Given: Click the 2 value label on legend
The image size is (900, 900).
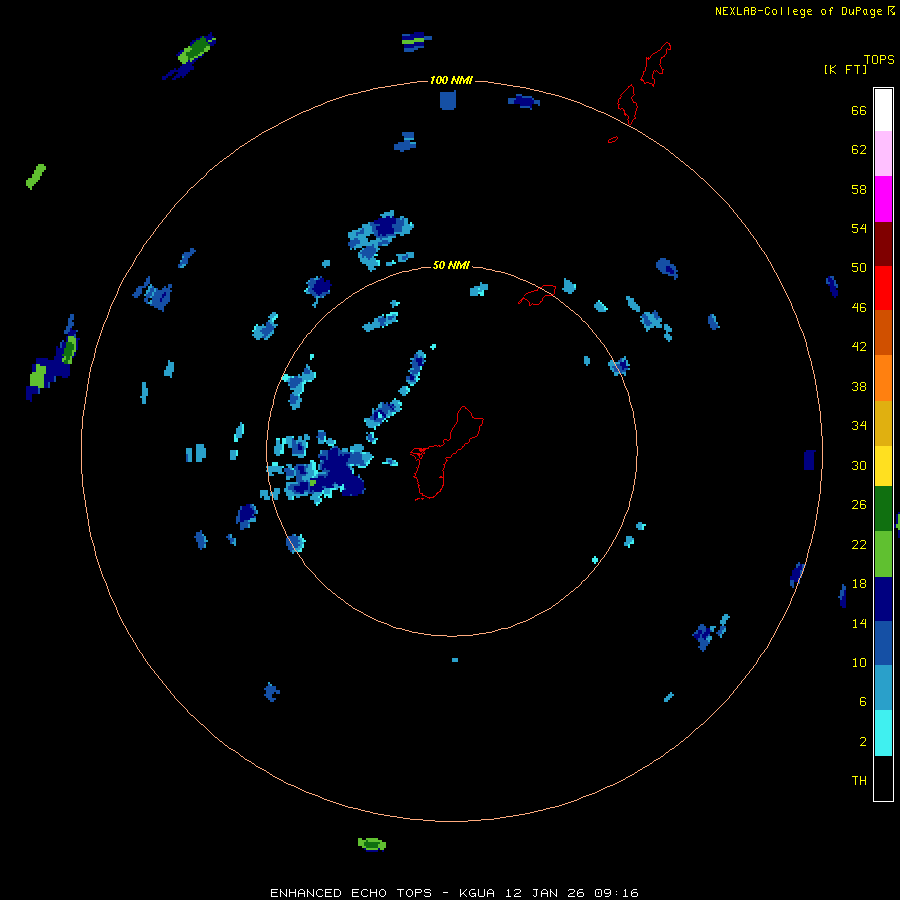Looking at the screenshot, I should click(863, 741).
